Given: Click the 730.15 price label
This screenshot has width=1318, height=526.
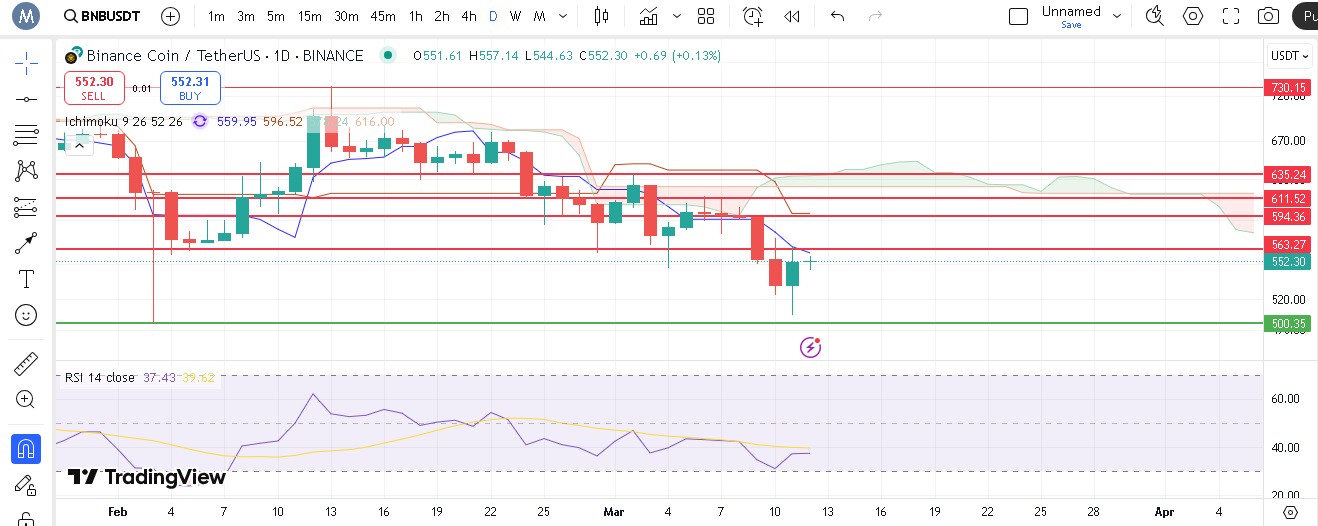Looking at the screenshot, I should [x=1289, y=88].
